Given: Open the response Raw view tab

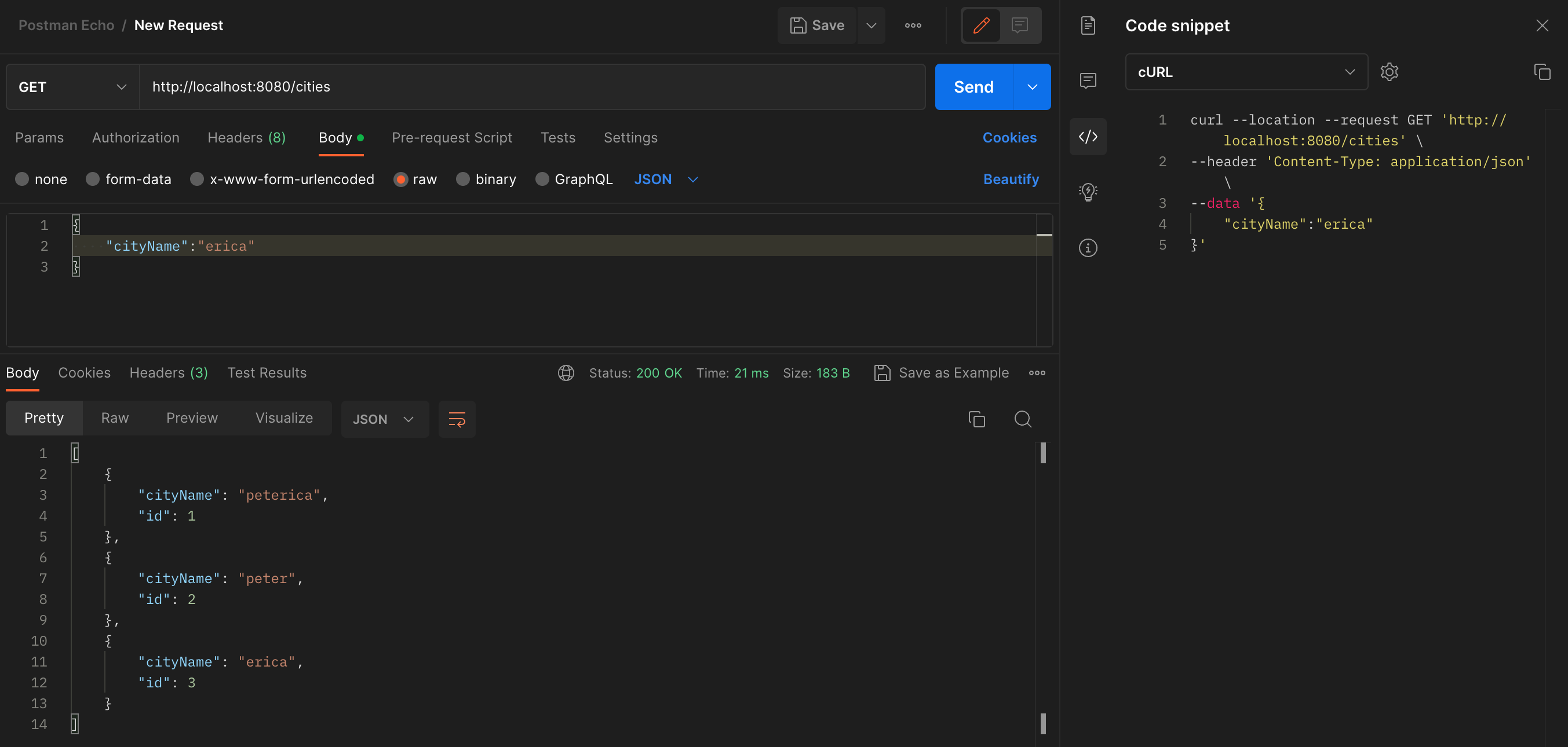Looking at the screenshot, I should 114,418.
